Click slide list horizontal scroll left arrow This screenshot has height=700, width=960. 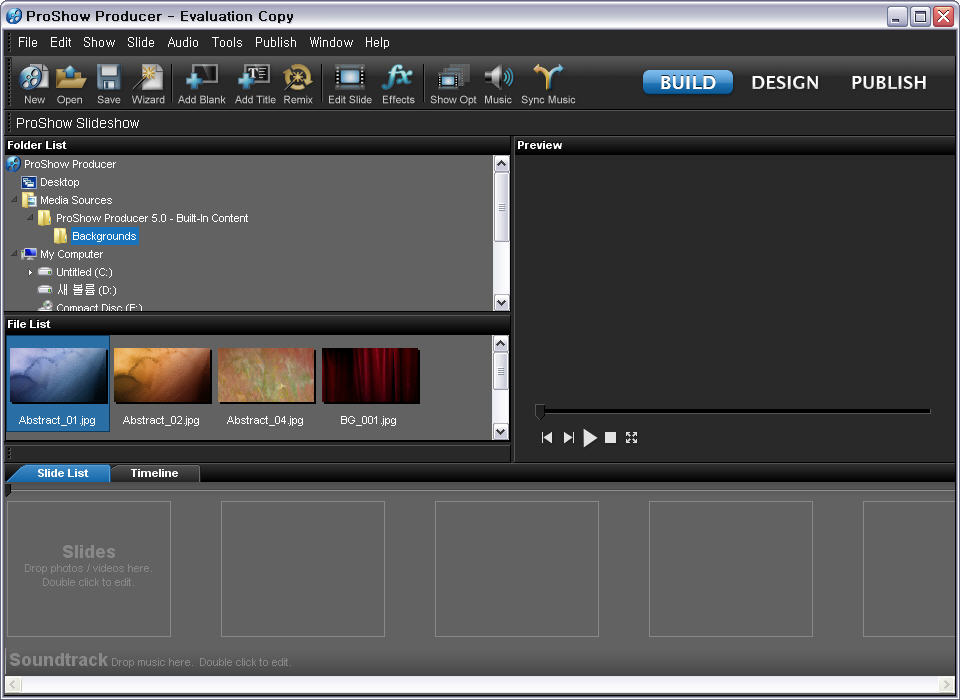pyautogui.click(x=13, y=684)
